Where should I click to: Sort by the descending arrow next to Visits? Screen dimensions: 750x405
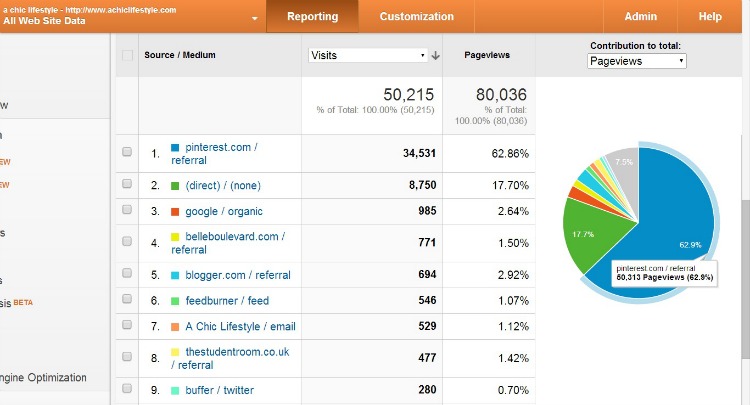(435, 55)
